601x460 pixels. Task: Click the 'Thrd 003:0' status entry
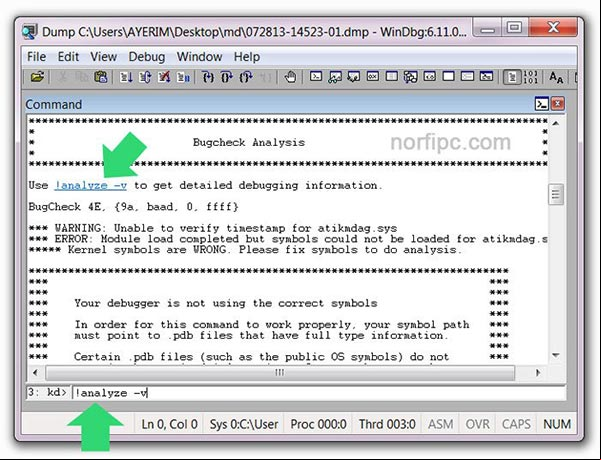[x=387, y=424]
